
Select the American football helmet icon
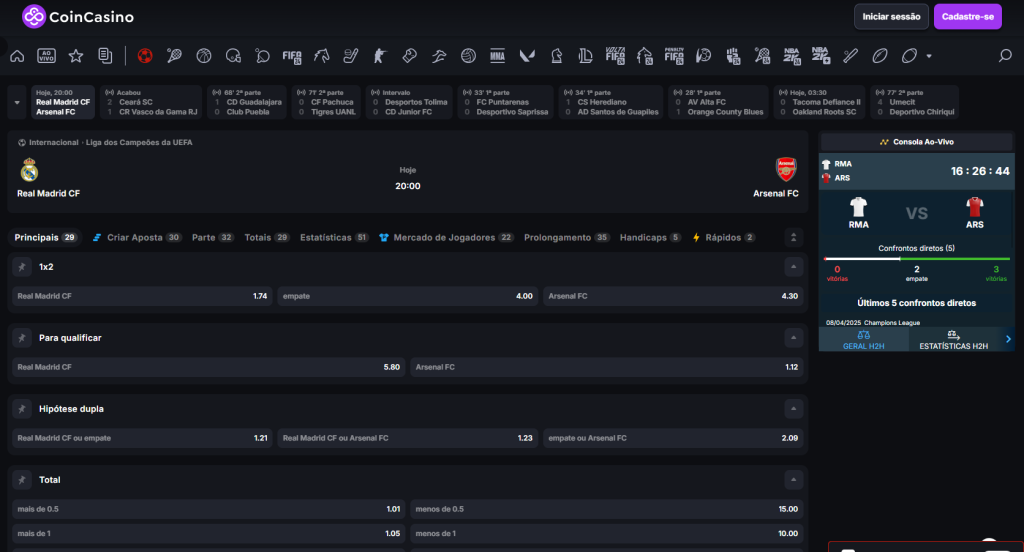(233, 56)
